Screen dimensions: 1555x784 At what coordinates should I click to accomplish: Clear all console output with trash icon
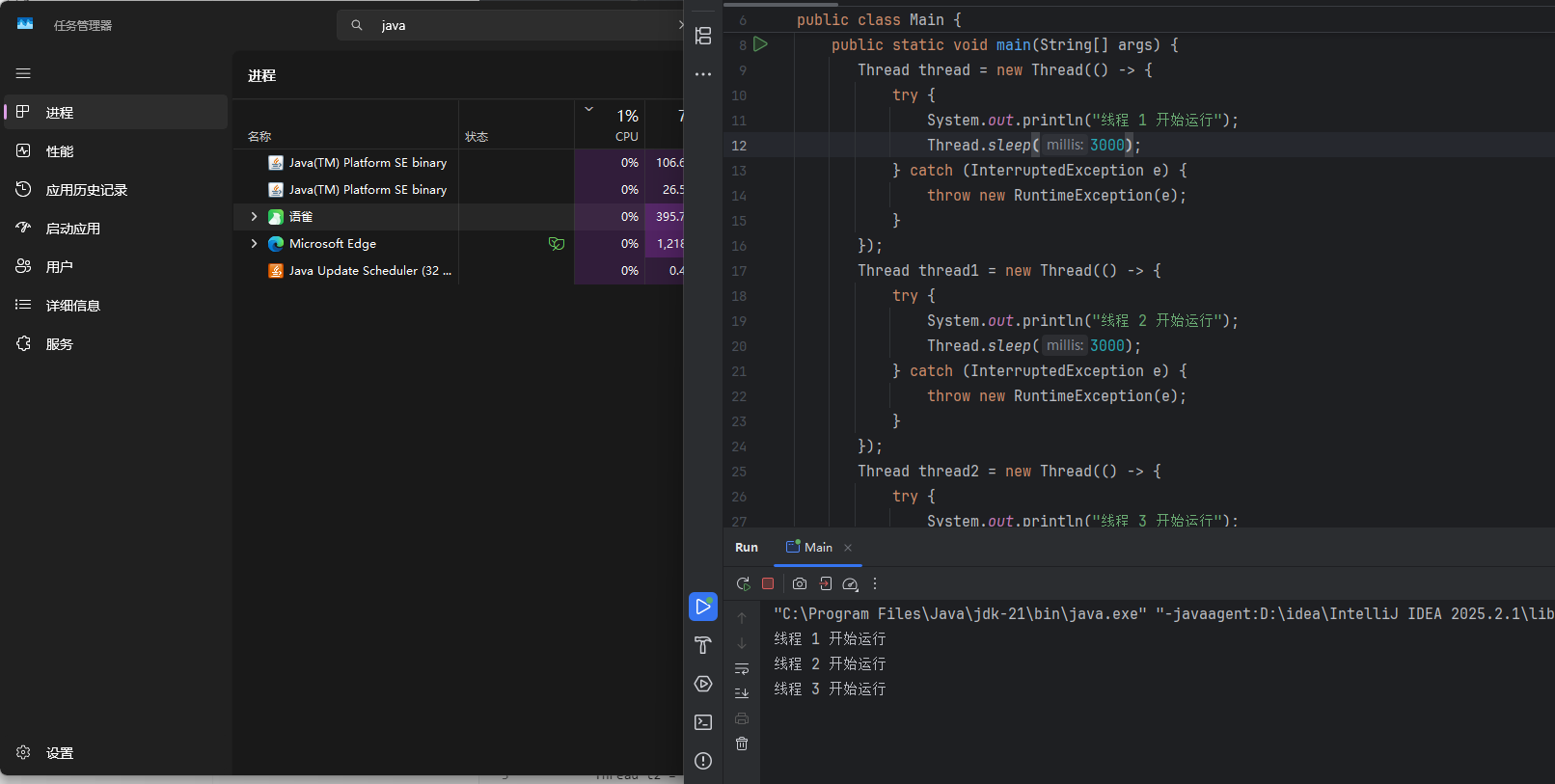pyautogui.click(x=742, y=743)
